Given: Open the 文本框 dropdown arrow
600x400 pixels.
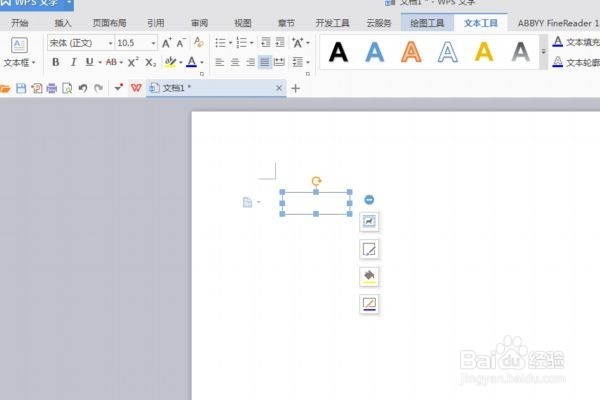Looking at the screenshot, I should click(x=34, y=62).
